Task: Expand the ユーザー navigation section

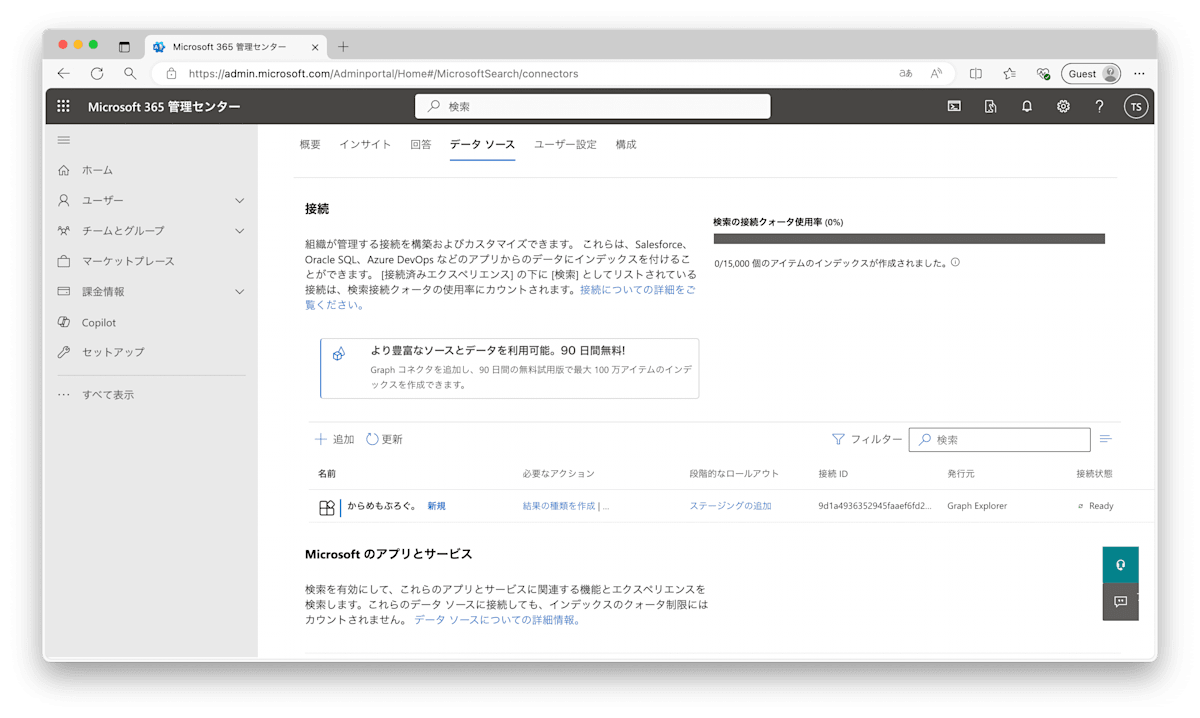Action: (x=239, y=200)
